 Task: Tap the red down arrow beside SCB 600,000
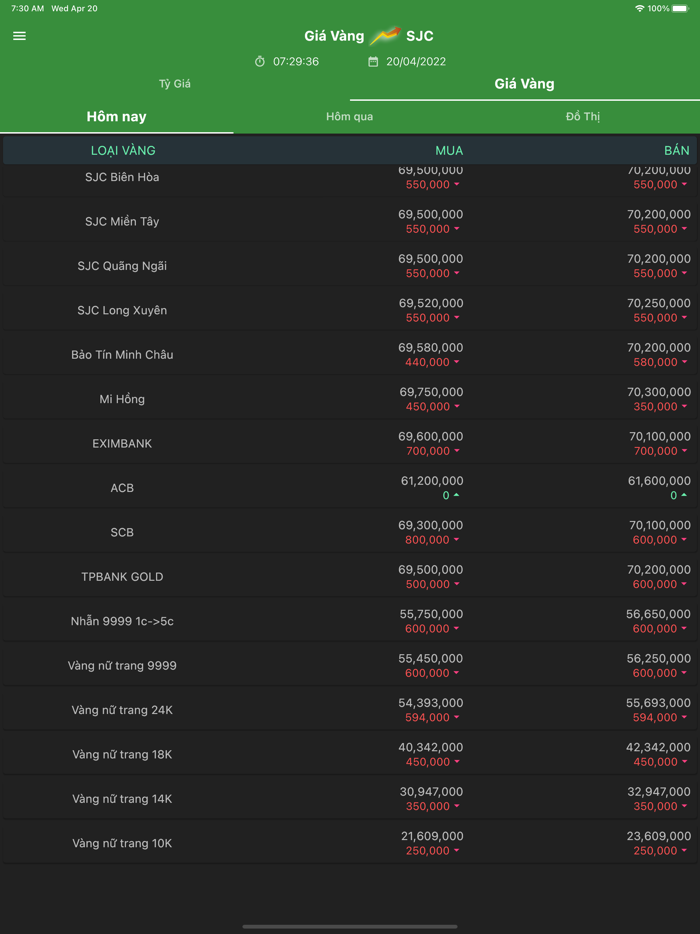(684, 540)
